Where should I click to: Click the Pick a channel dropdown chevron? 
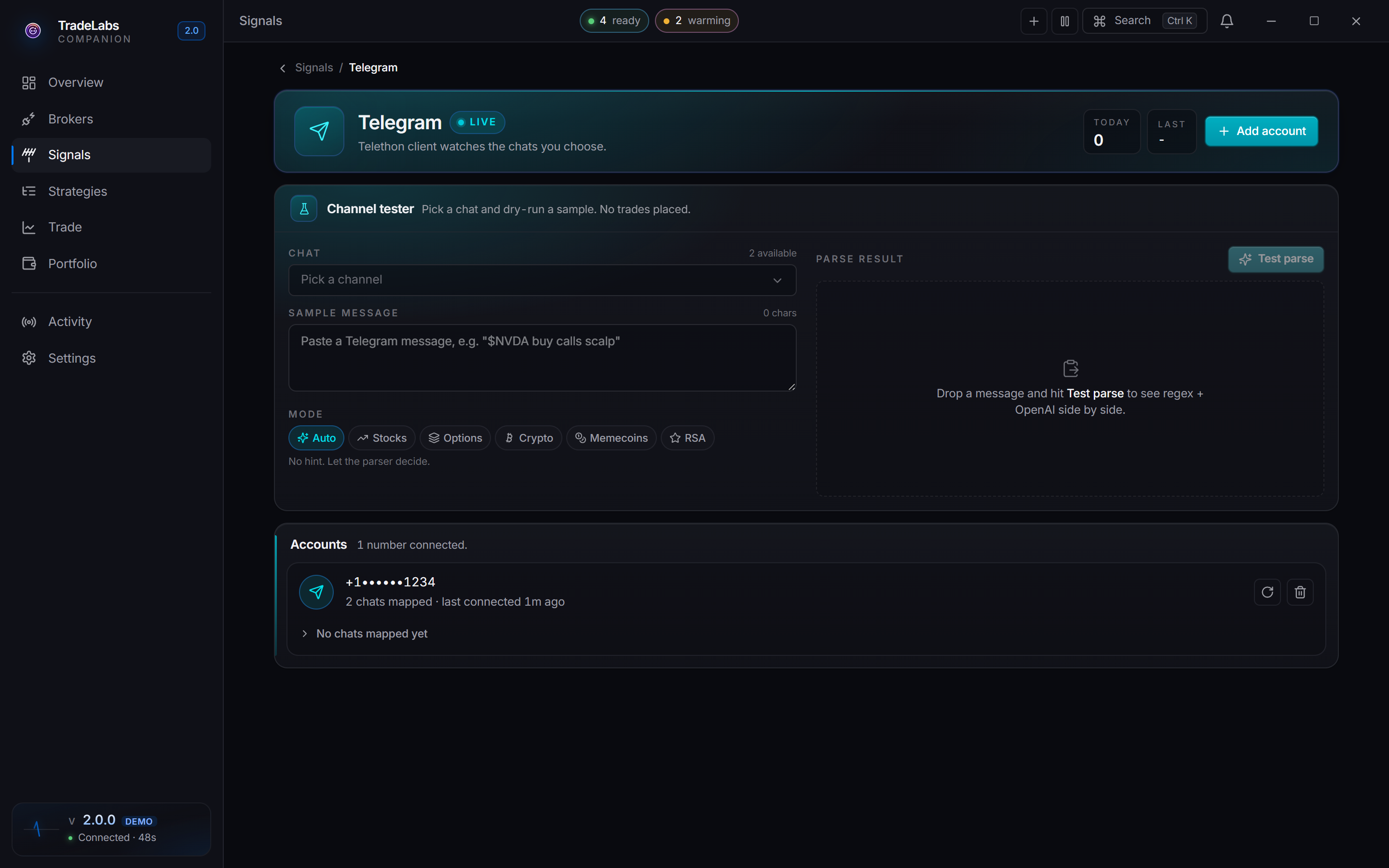point(777,280)
